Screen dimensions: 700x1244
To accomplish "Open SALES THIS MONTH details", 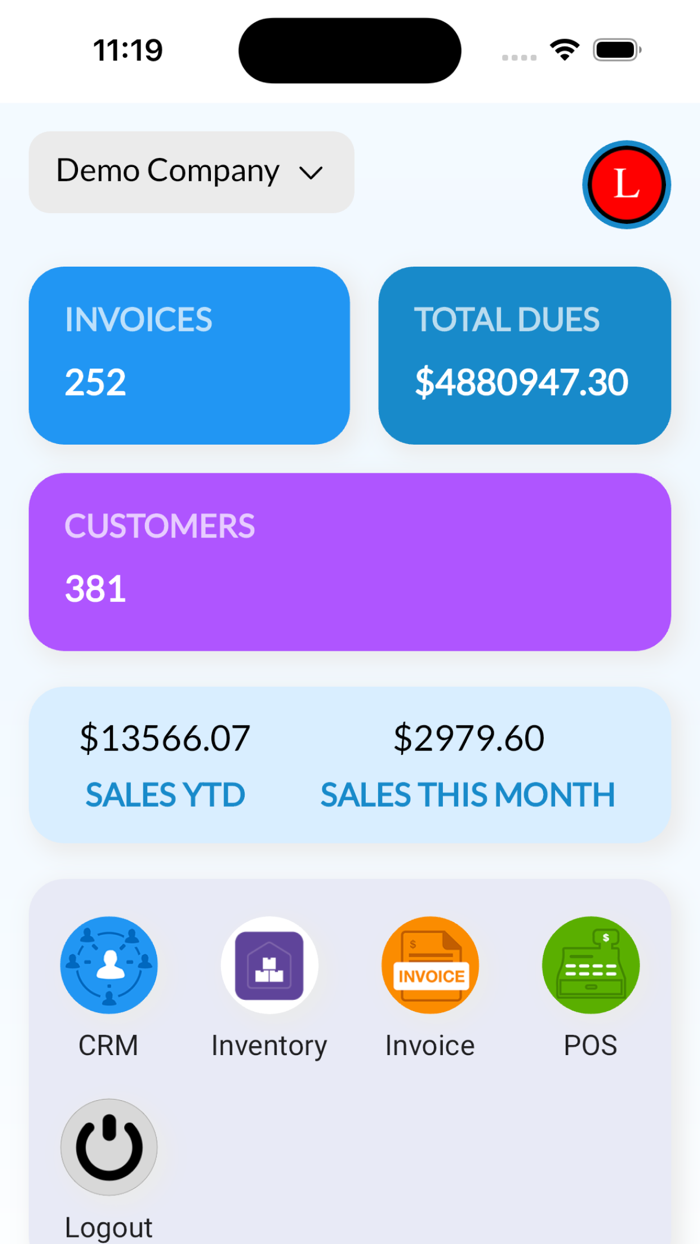I will (x=467, y=795).
